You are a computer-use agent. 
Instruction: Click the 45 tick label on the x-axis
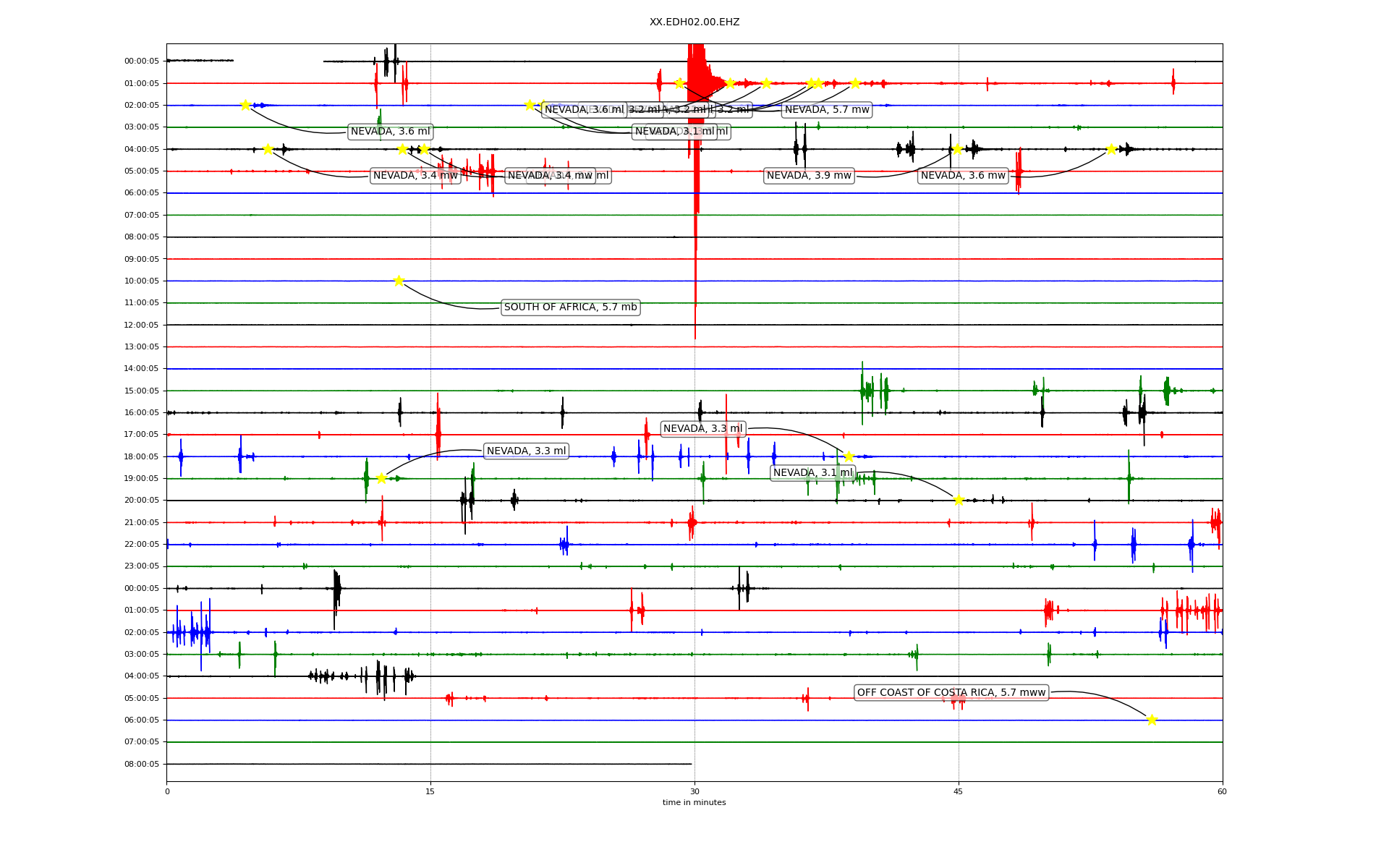tap(959, 791)
